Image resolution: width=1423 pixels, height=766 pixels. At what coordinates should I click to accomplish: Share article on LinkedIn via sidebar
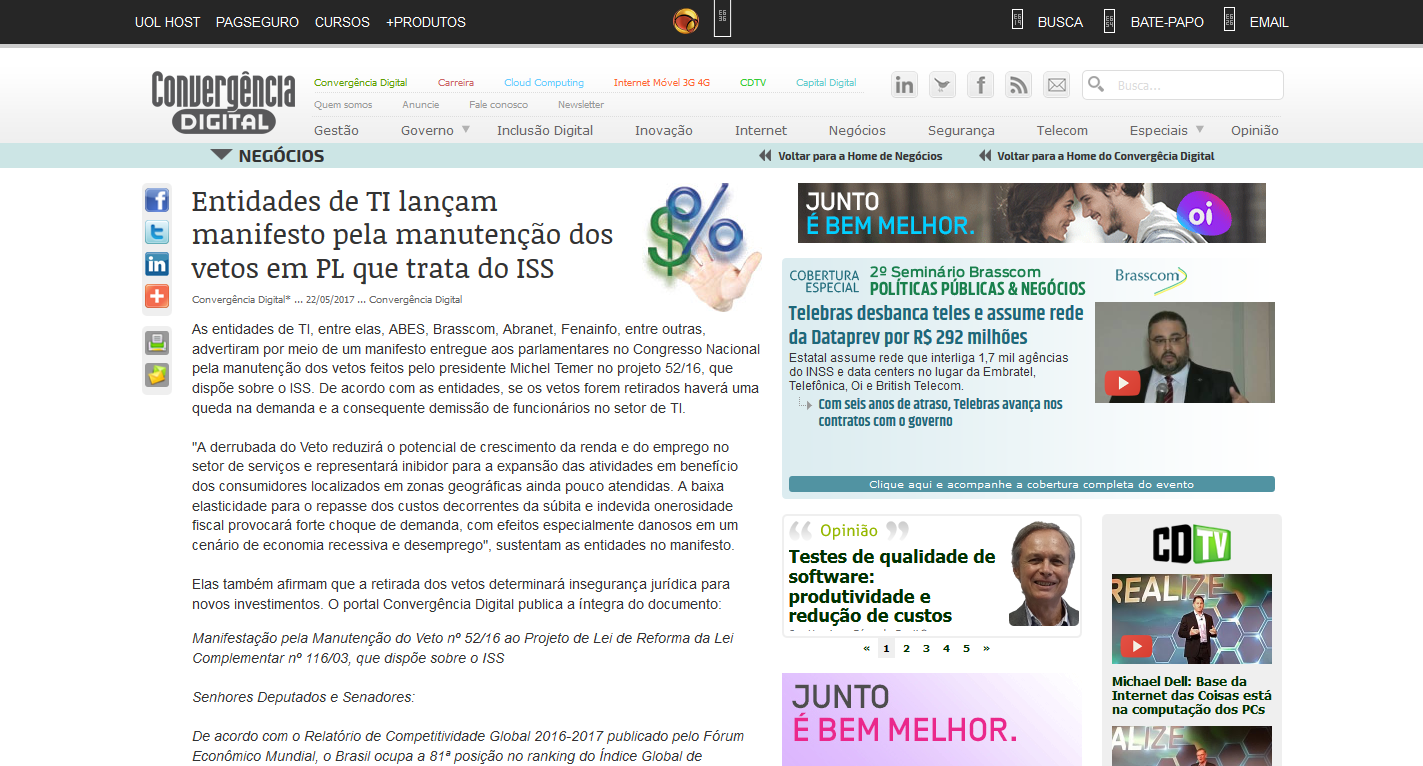pyautogui.click(x=157, y=264)
